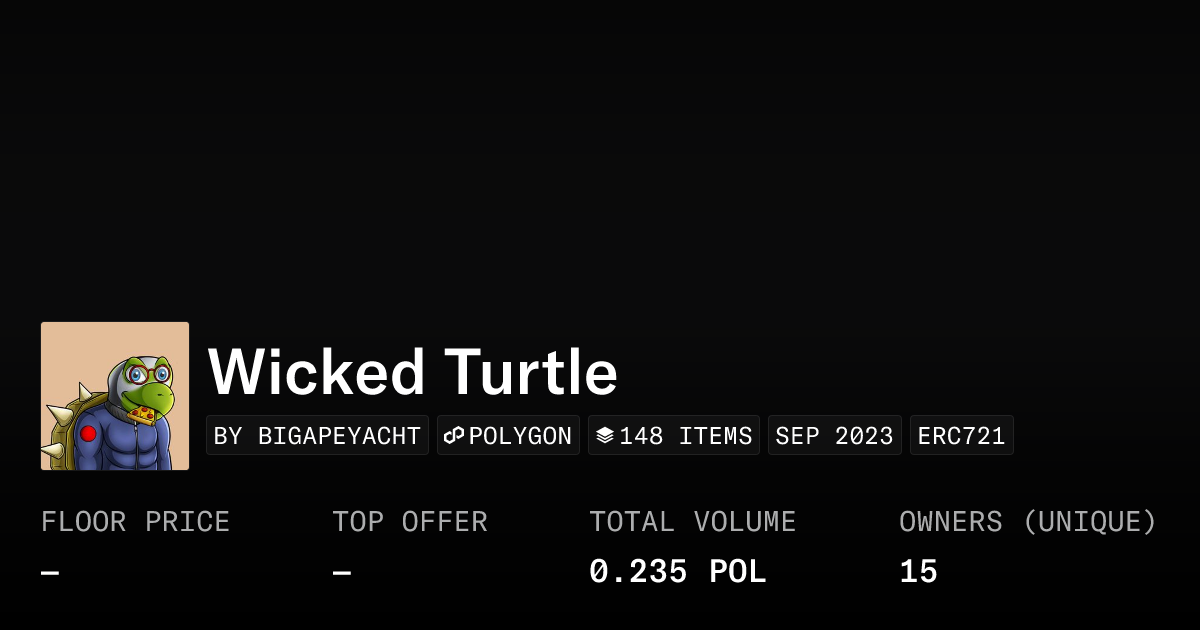The height and width of the screenshot is (630, 1200).
Task: Click the FLOOR PRICE label
Action: pyautogui.click(x=135, y=522)
